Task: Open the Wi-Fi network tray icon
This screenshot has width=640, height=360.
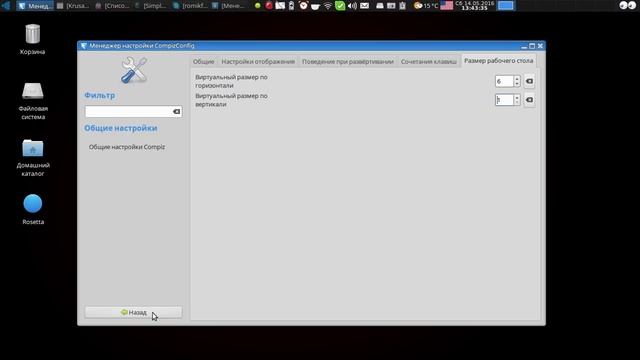Action: [328, 6]
